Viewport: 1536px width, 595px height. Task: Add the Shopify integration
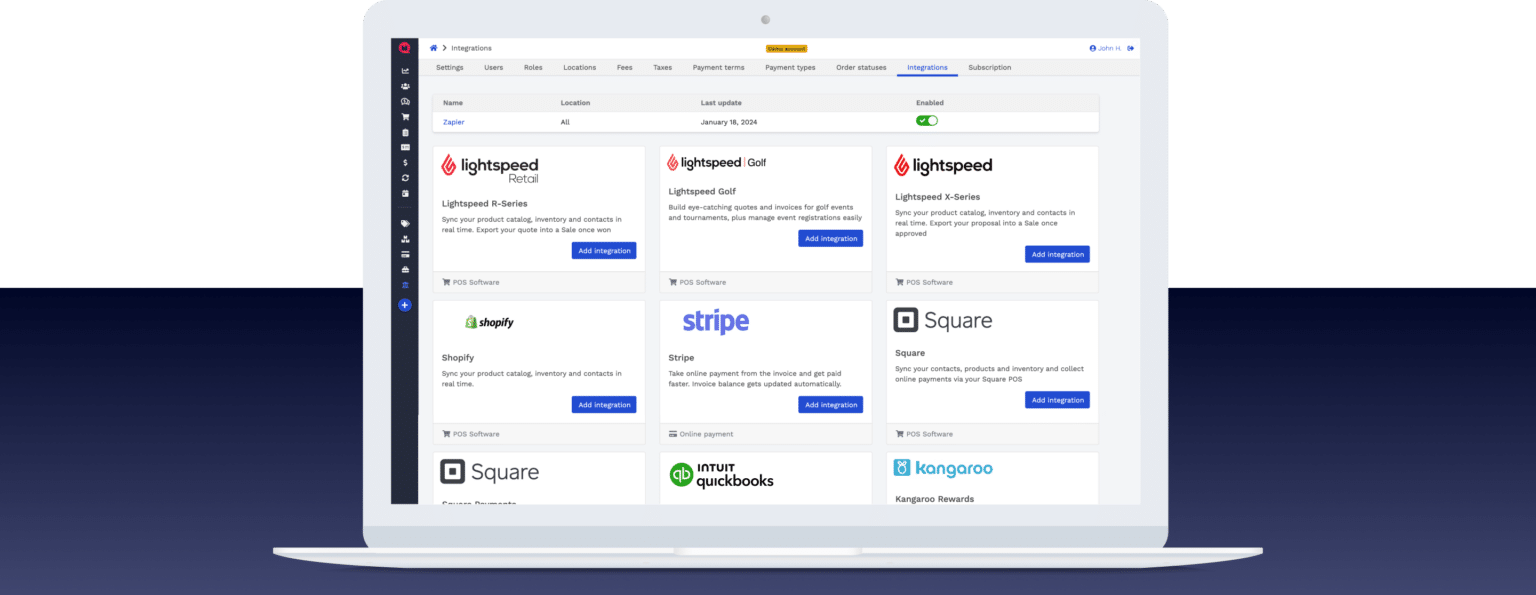click(604, 404)
